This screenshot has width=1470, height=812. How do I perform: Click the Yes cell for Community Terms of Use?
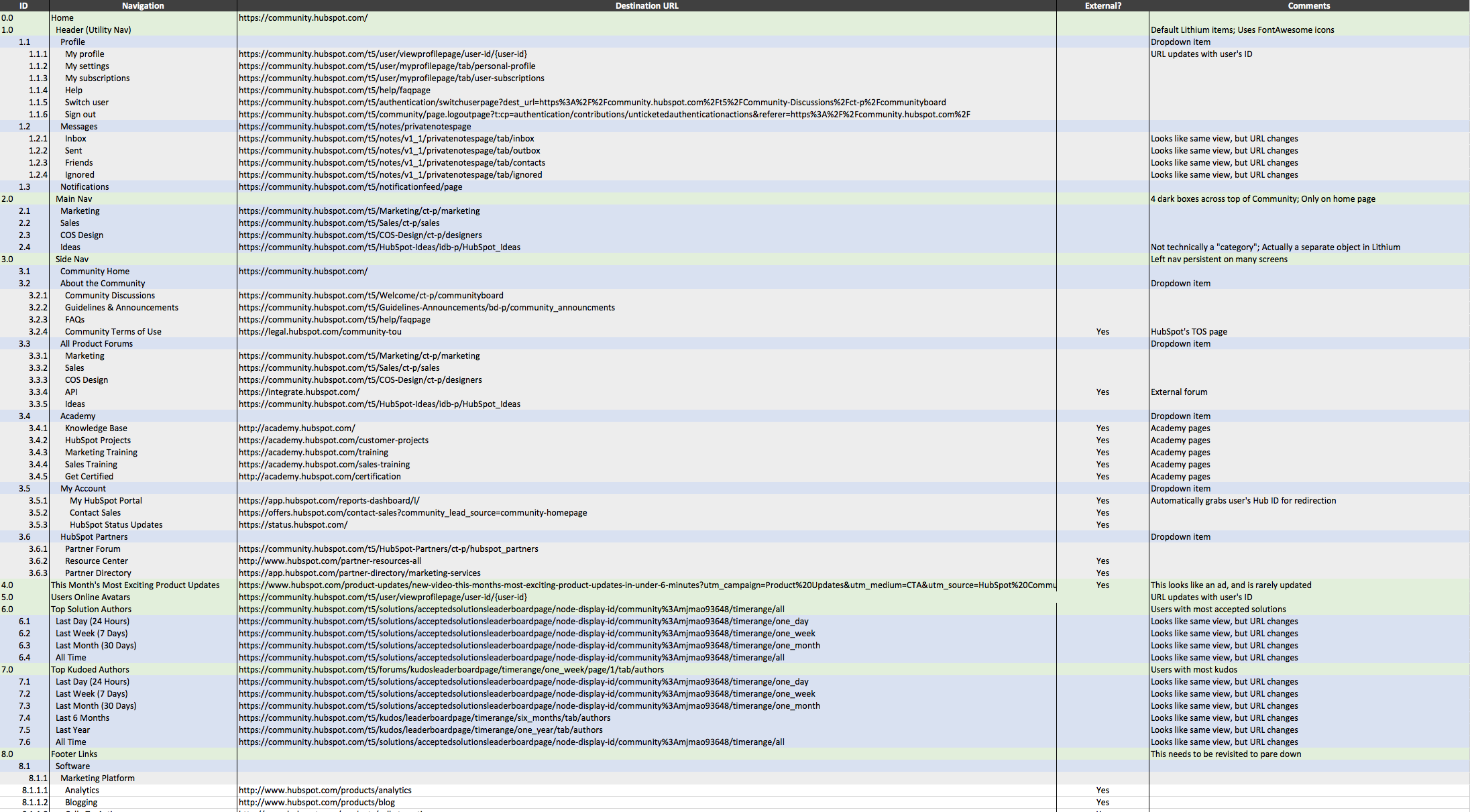[1102, 332]
